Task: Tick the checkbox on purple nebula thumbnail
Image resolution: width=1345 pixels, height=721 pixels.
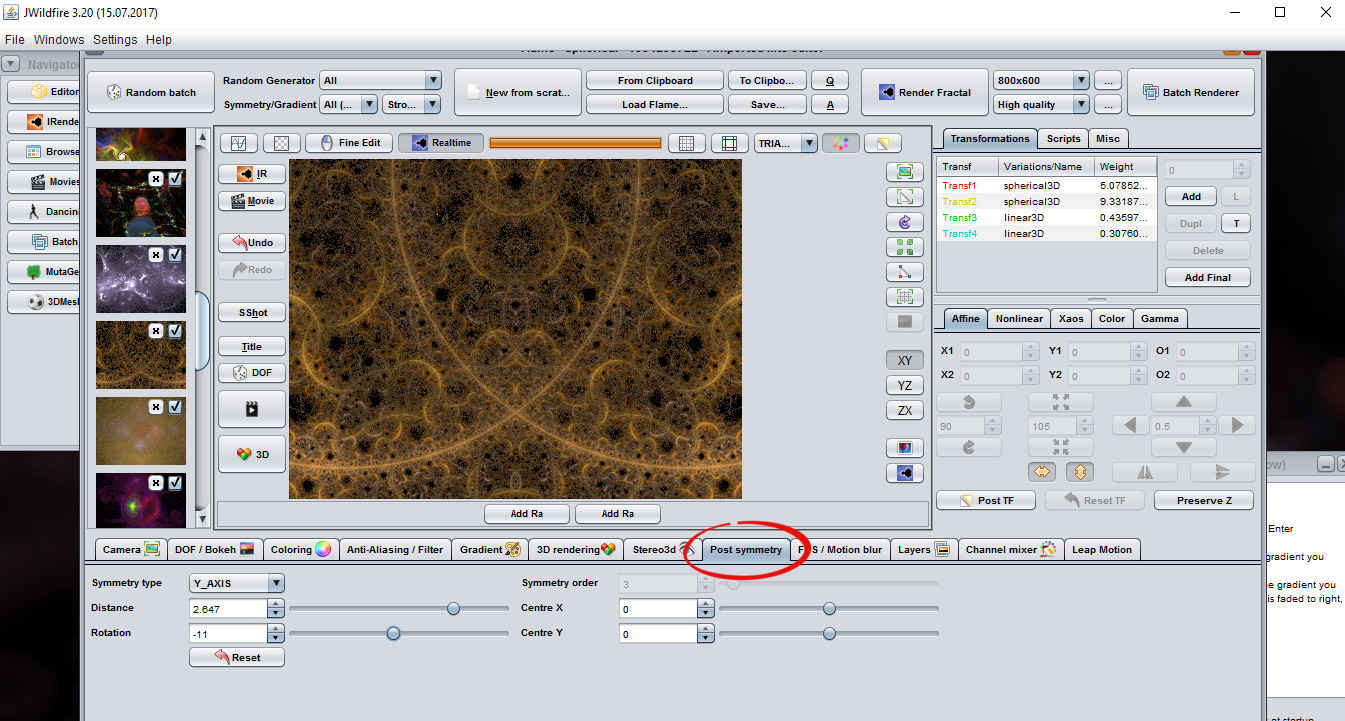Action: (x=175, y=255)
